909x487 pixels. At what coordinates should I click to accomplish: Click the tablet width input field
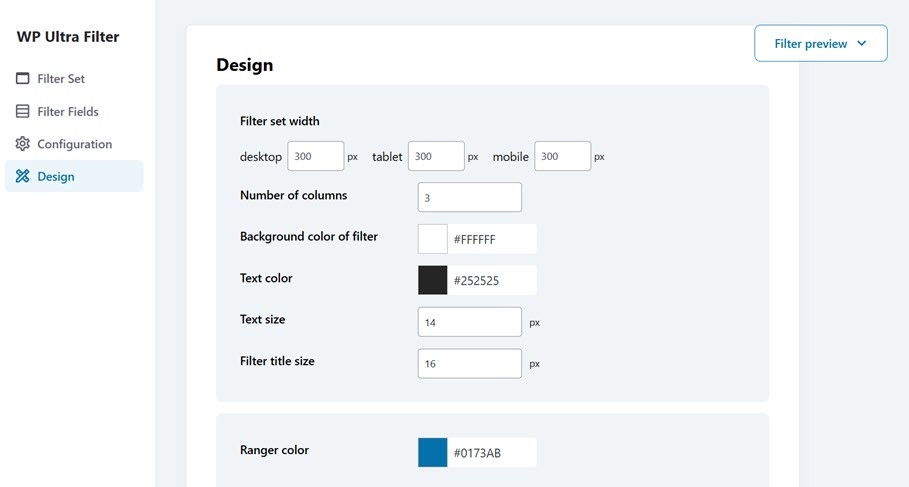click(436, 157)
